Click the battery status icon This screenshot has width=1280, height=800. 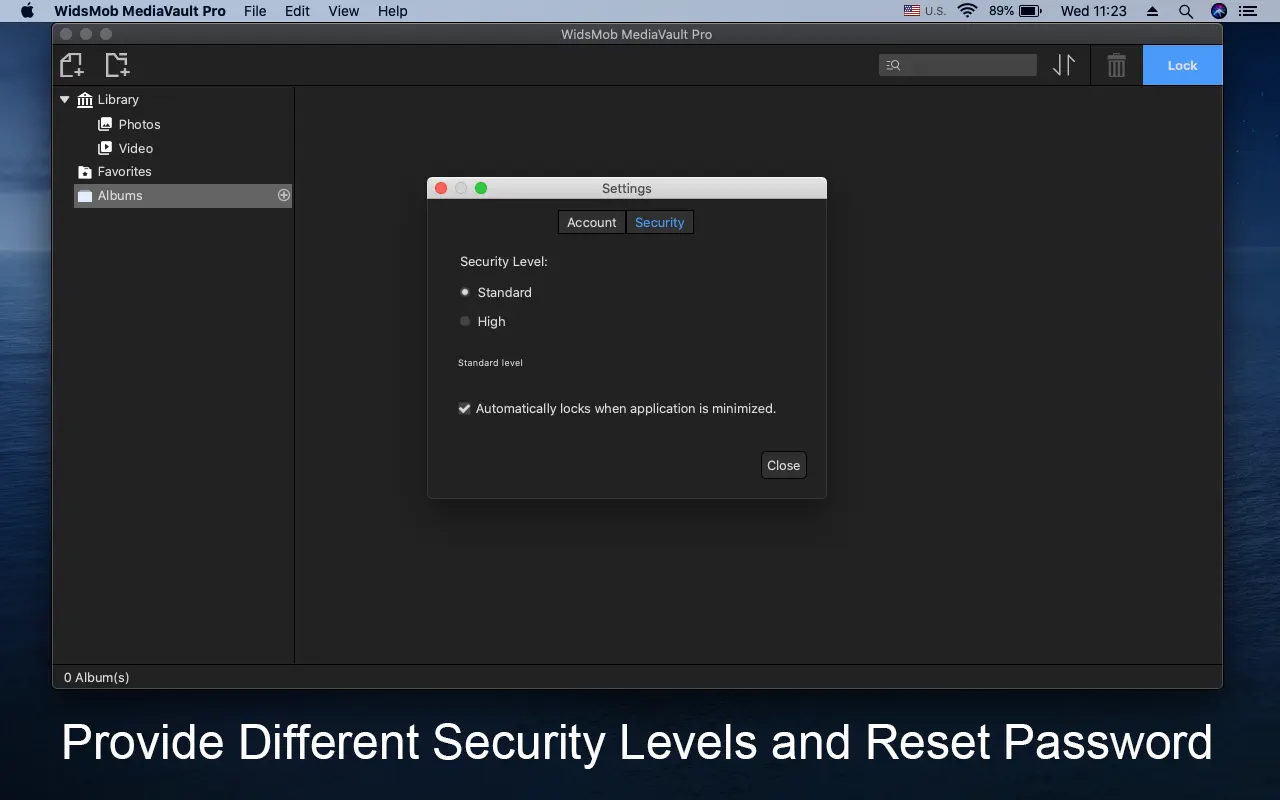(1030, 11)
